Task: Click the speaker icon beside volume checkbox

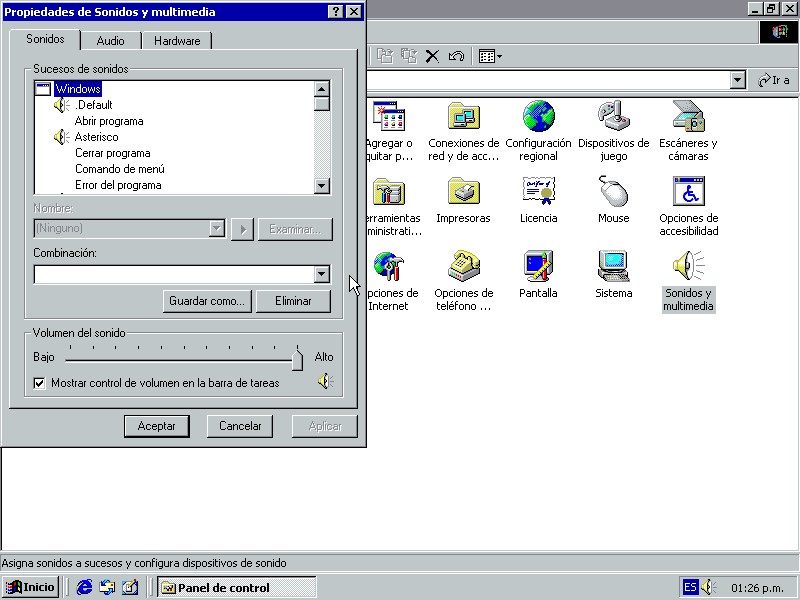Action: pos(326,381)
